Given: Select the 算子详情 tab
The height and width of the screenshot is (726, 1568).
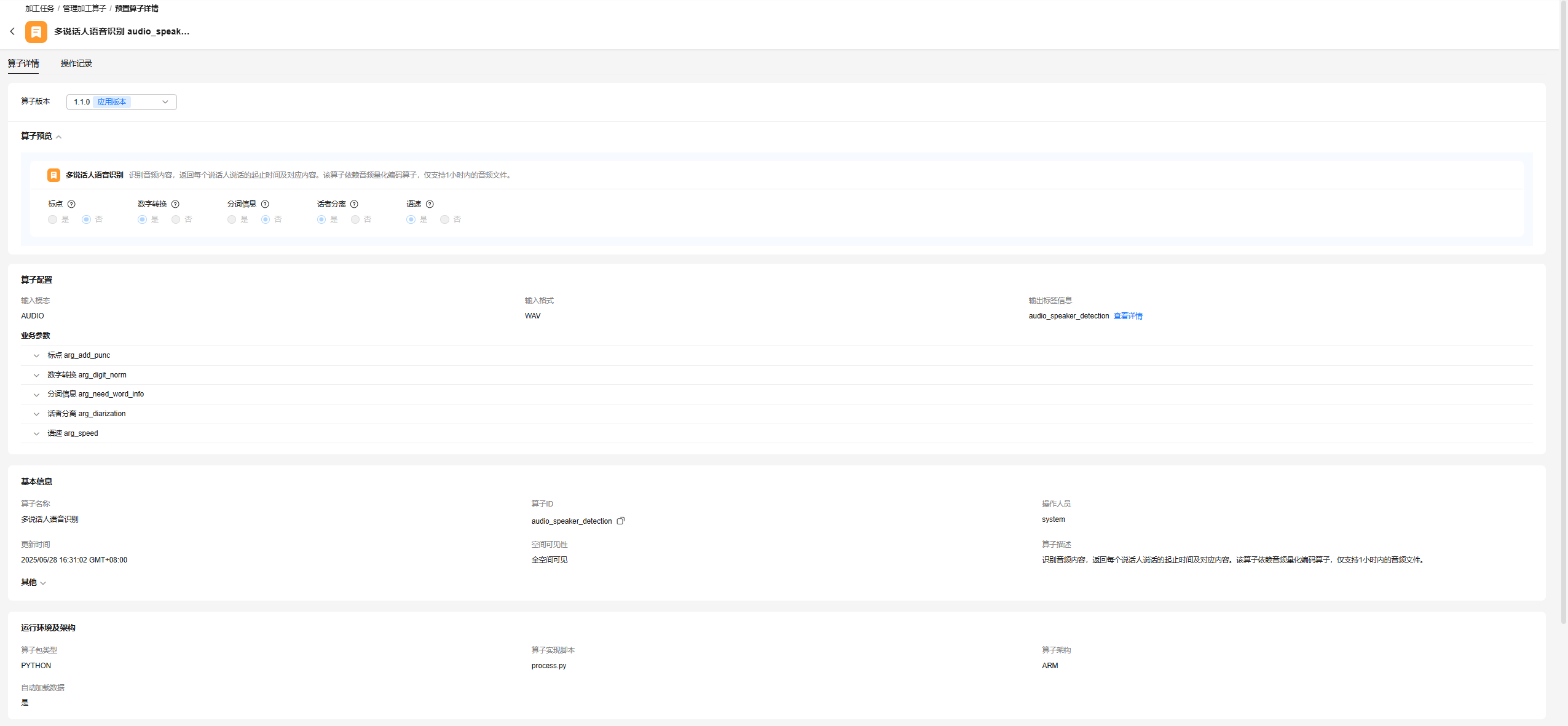Looking at the screenshot, I should 23,63.
